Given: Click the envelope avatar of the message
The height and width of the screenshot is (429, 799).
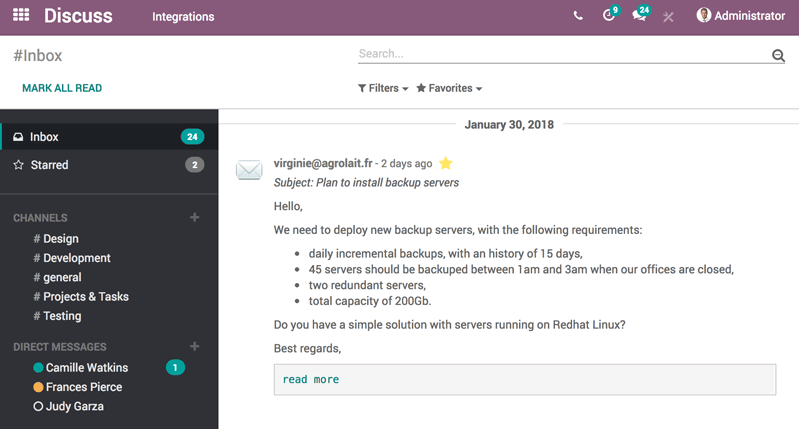Looking at the screenshot, I should [249, 170].
